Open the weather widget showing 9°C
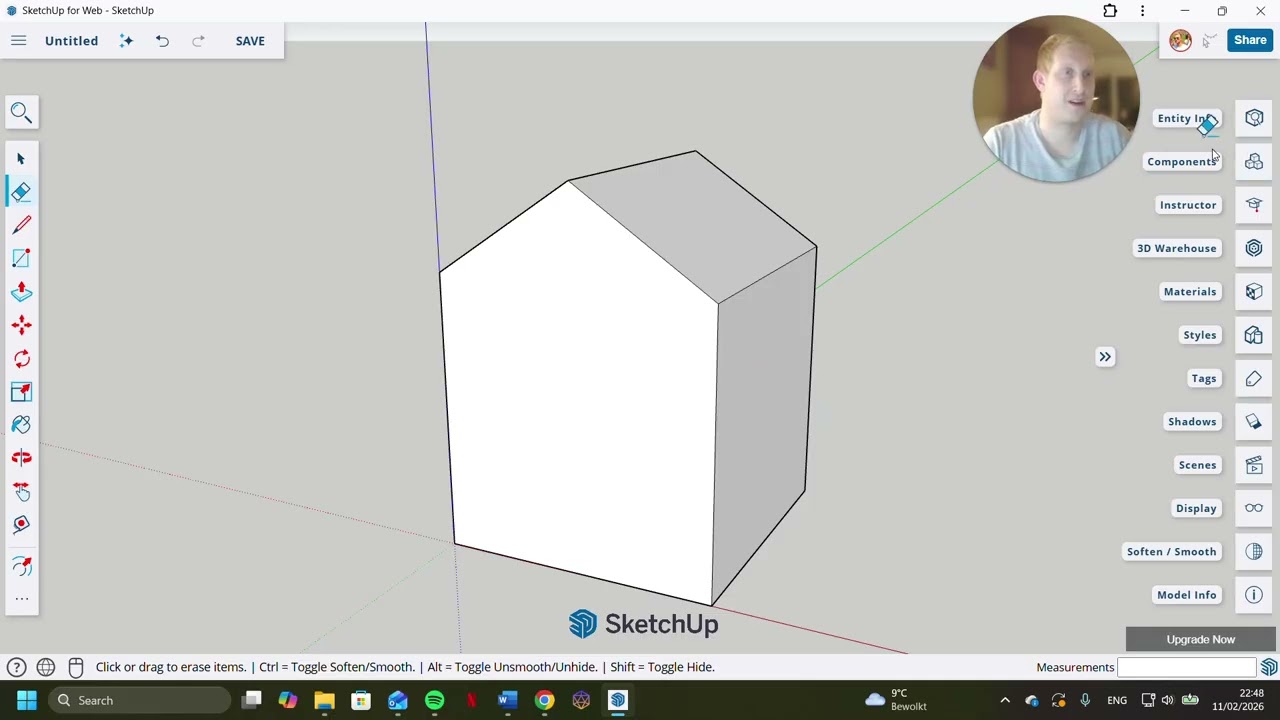The width and height of the screenshot is (1280, 720). [x=896, y=700]
